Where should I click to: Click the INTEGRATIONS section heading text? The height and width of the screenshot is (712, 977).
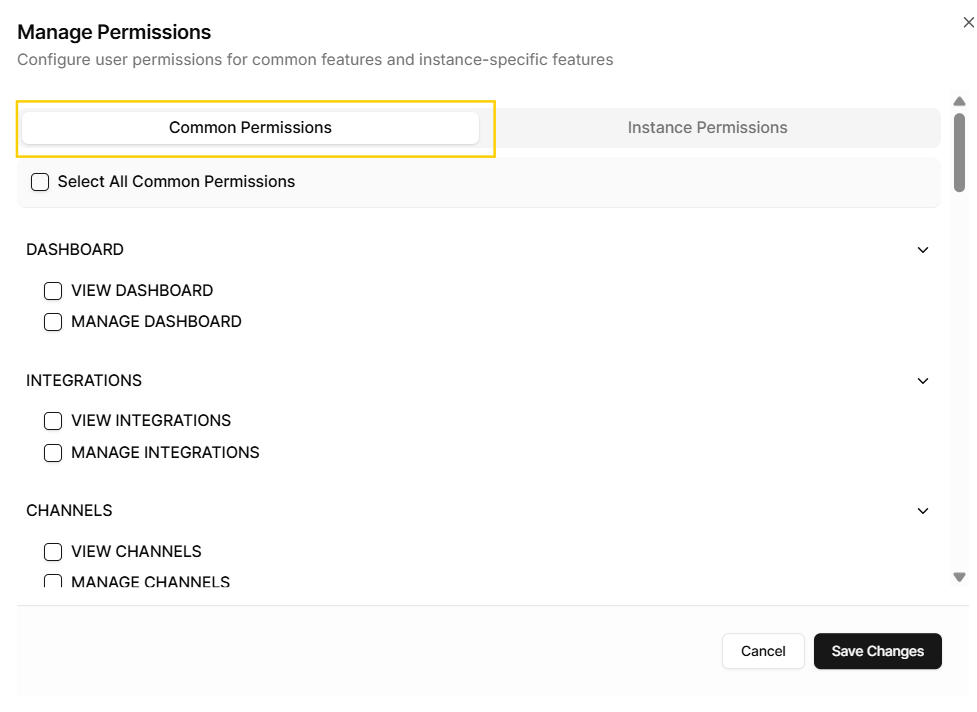click(x=84, y=381)
